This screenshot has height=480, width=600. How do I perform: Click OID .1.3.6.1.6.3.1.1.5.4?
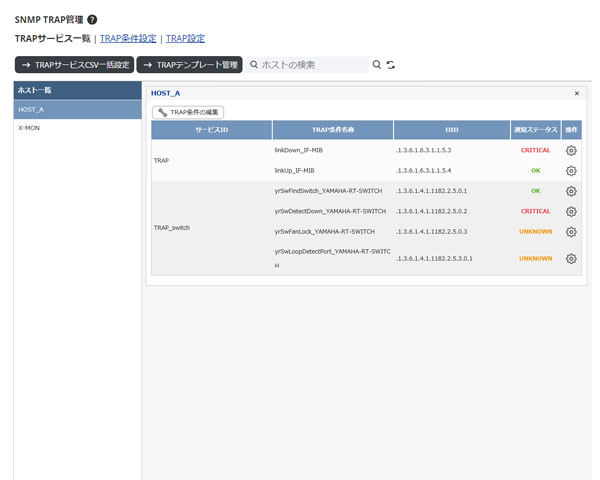coord(423,170)
